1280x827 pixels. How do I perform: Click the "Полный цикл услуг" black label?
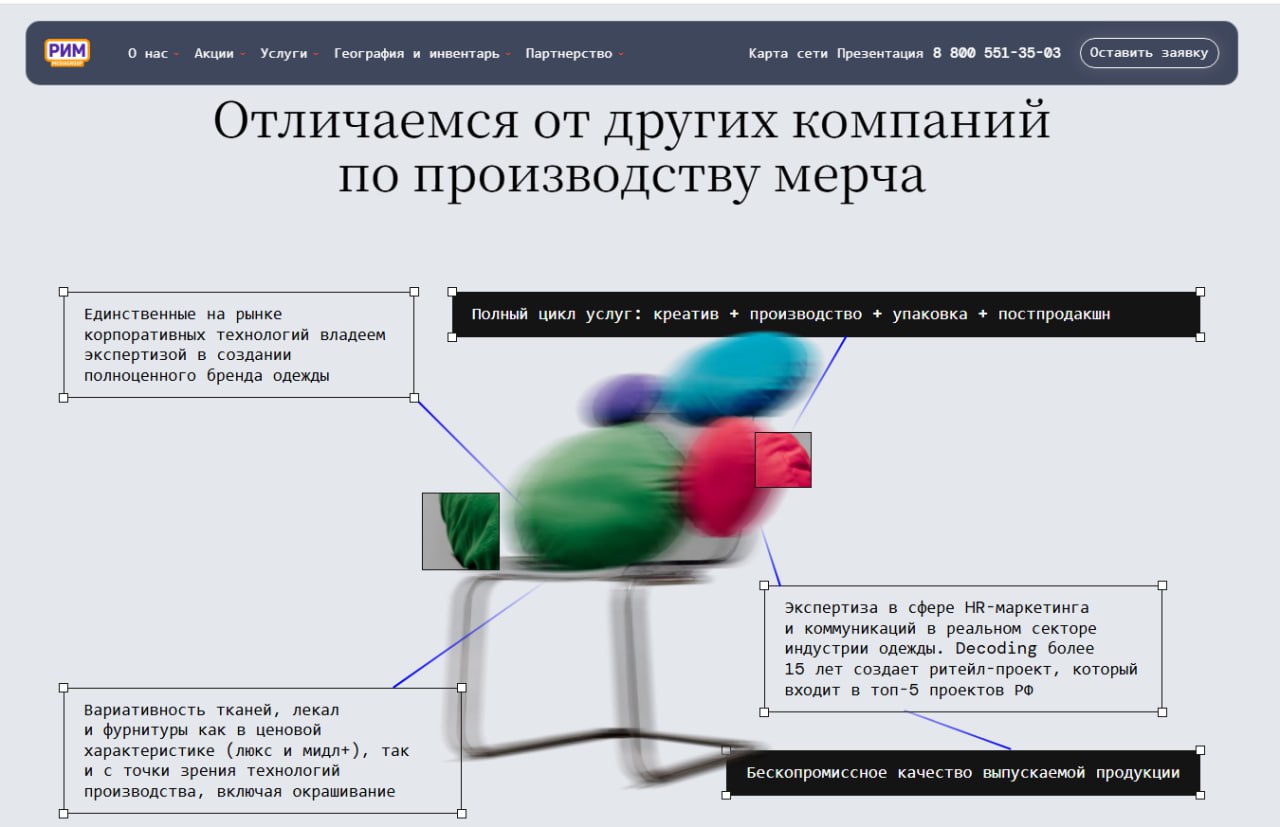click(x=826, y=314)
